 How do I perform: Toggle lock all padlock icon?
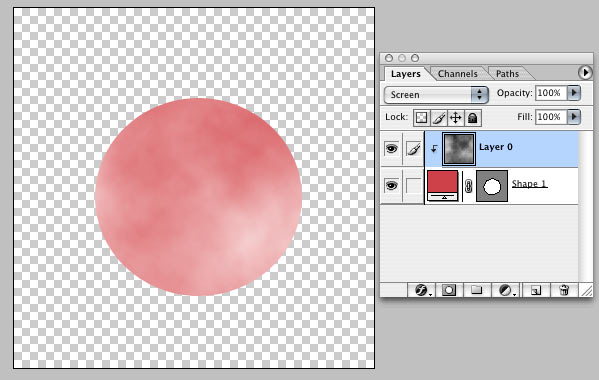(x=473, y=118)
